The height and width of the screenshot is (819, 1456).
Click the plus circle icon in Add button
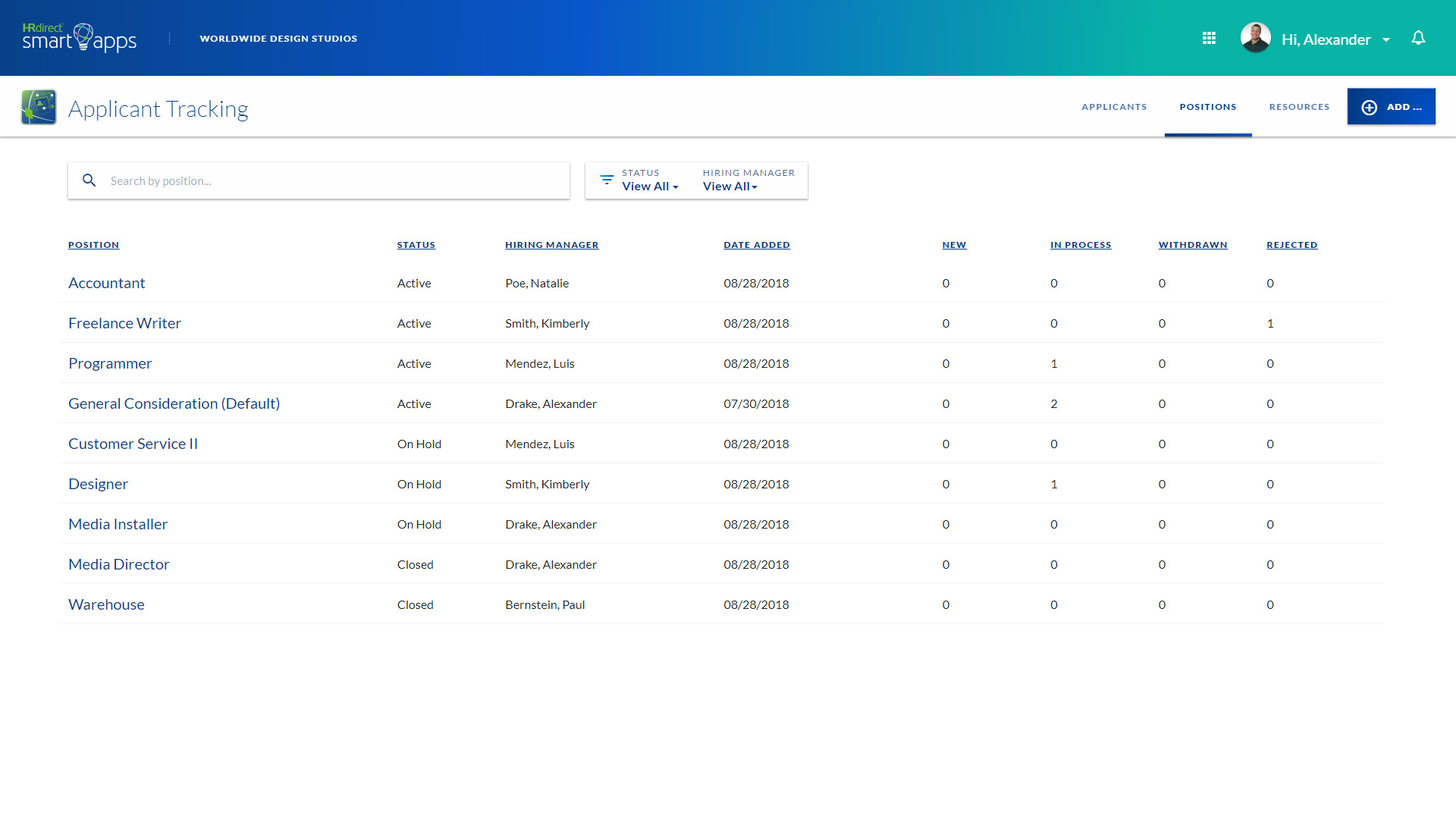(1369, 107)
